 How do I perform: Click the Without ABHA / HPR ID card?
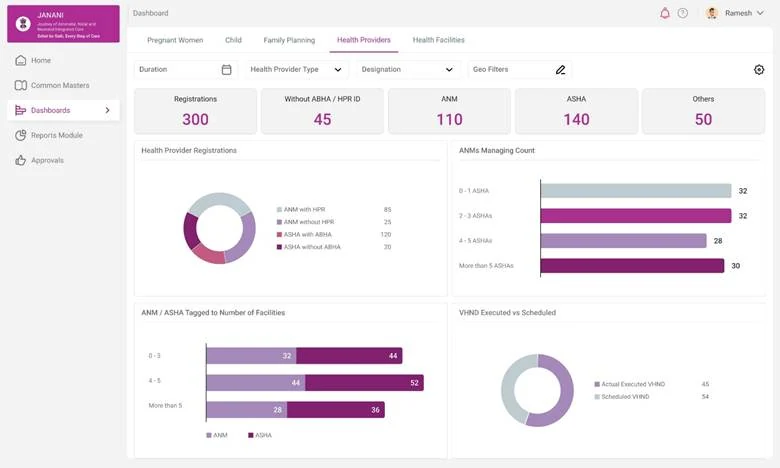[x=322, y=111]
